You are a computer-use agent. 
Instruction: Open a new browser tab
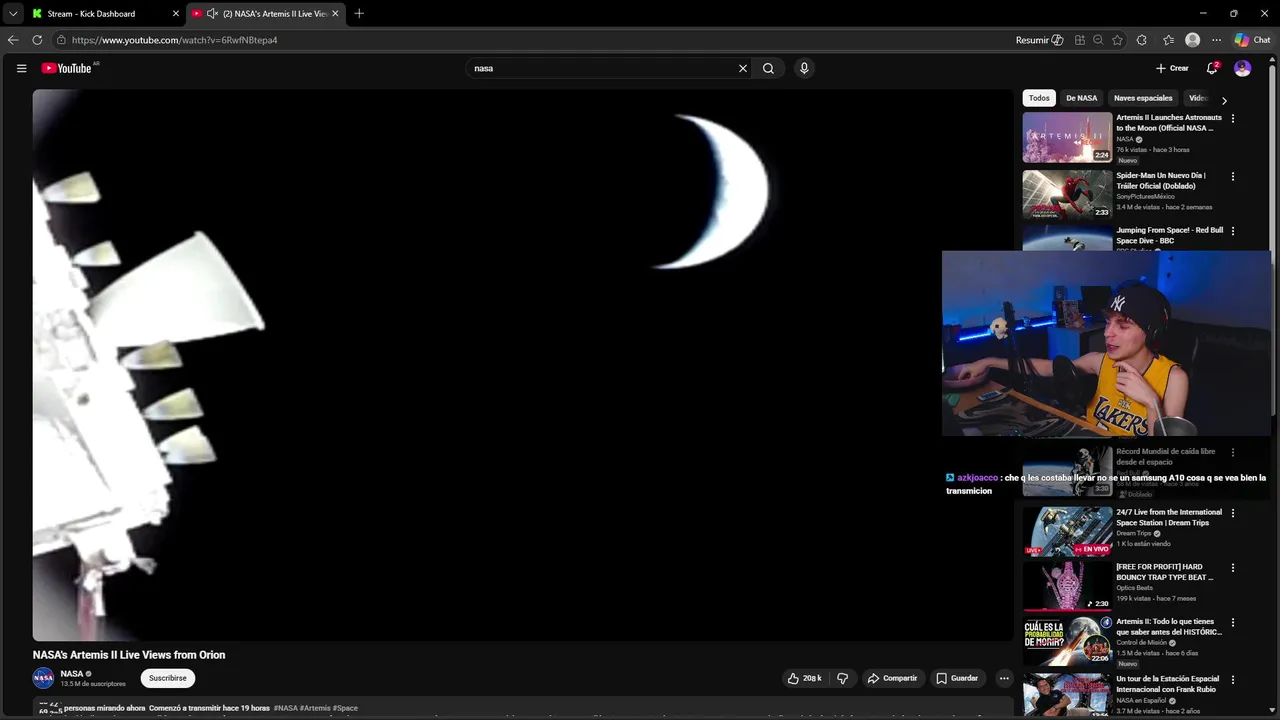pos(359,14)
